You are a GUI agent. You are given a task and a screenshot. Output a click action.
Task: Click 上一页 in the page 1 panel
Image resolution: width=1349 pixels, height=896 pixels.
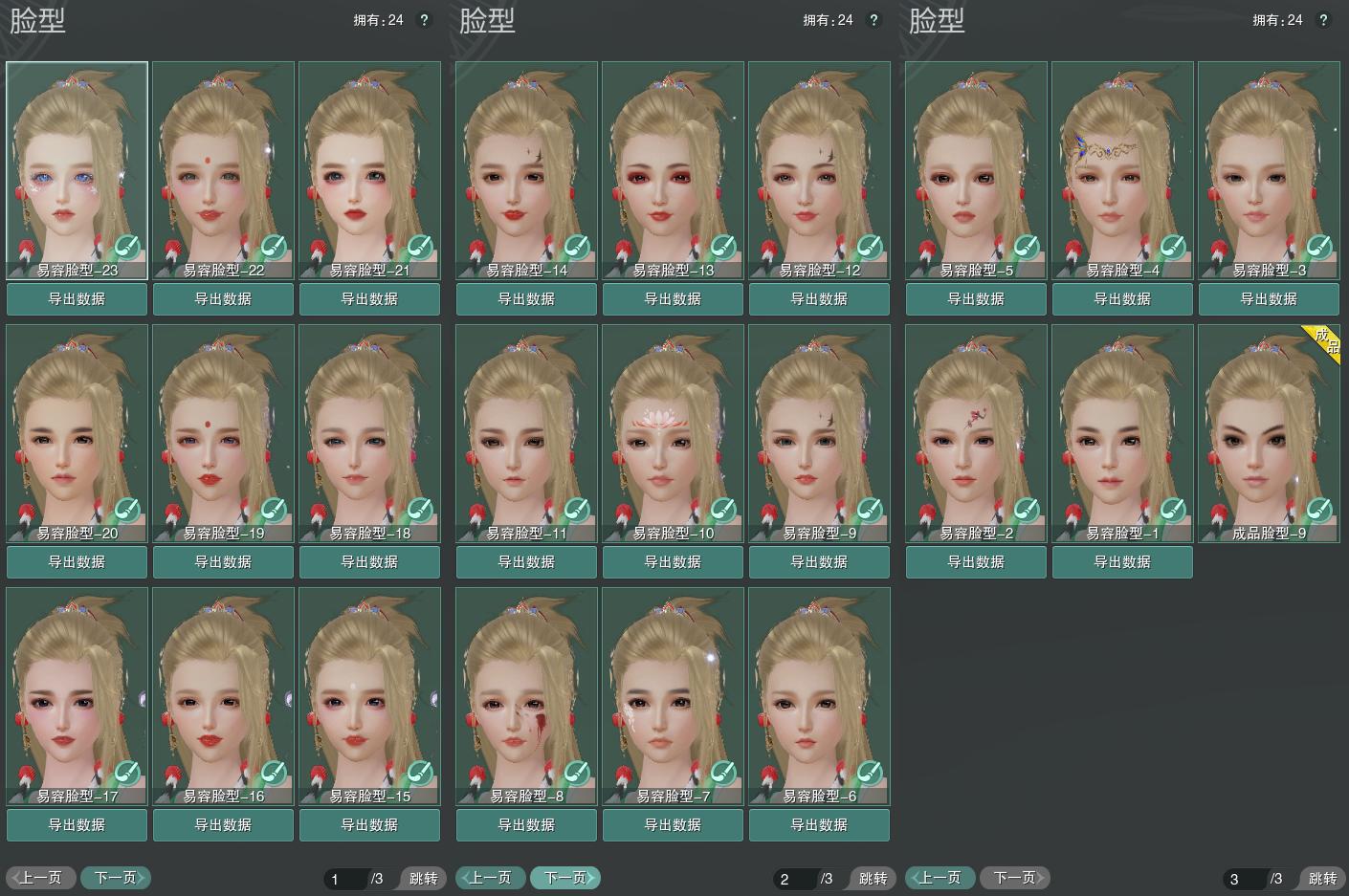tap(40, 878)
